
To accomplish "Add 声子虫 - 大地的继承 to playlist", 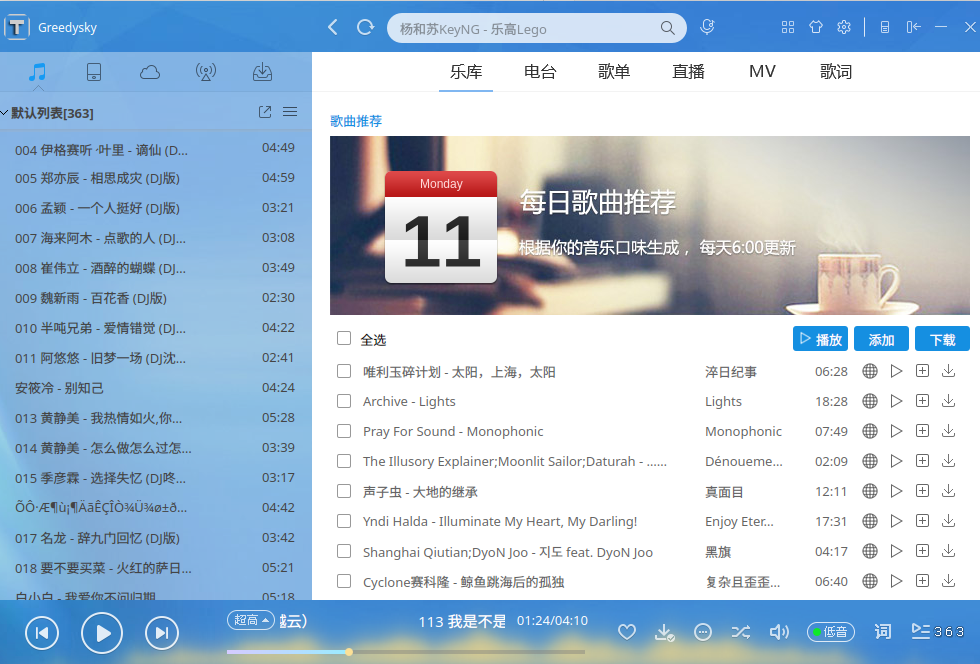I will point(922,491).
